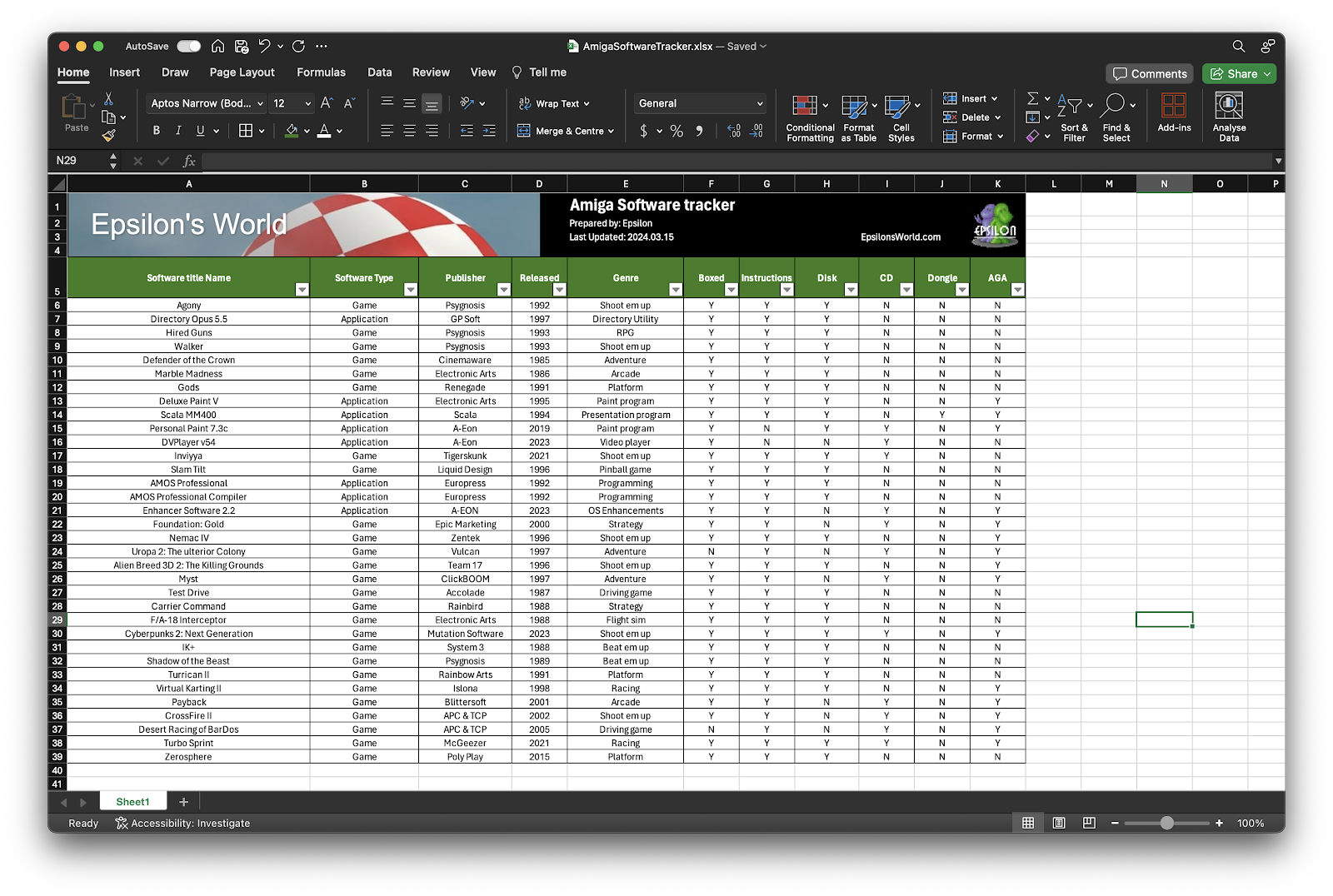This screenshot has width=1333, height=896.
Task: Redo the last action
Action: (298, 46)
